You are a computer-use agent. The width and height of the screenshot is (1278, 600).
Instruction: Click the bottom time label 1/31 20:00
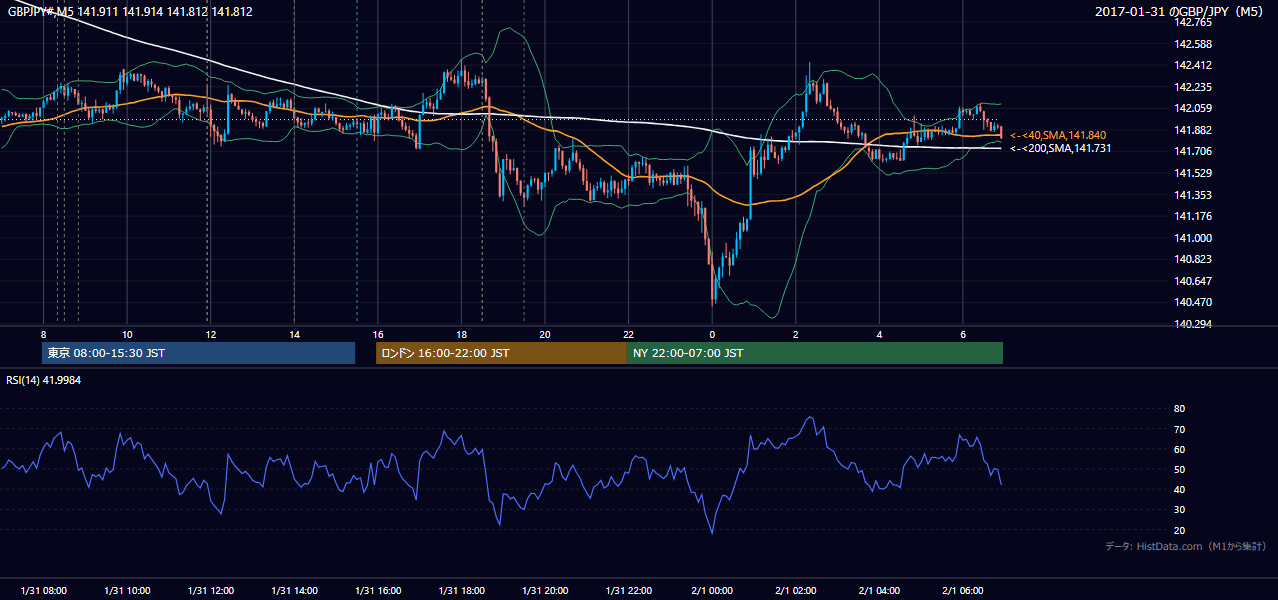coord(545,591)
